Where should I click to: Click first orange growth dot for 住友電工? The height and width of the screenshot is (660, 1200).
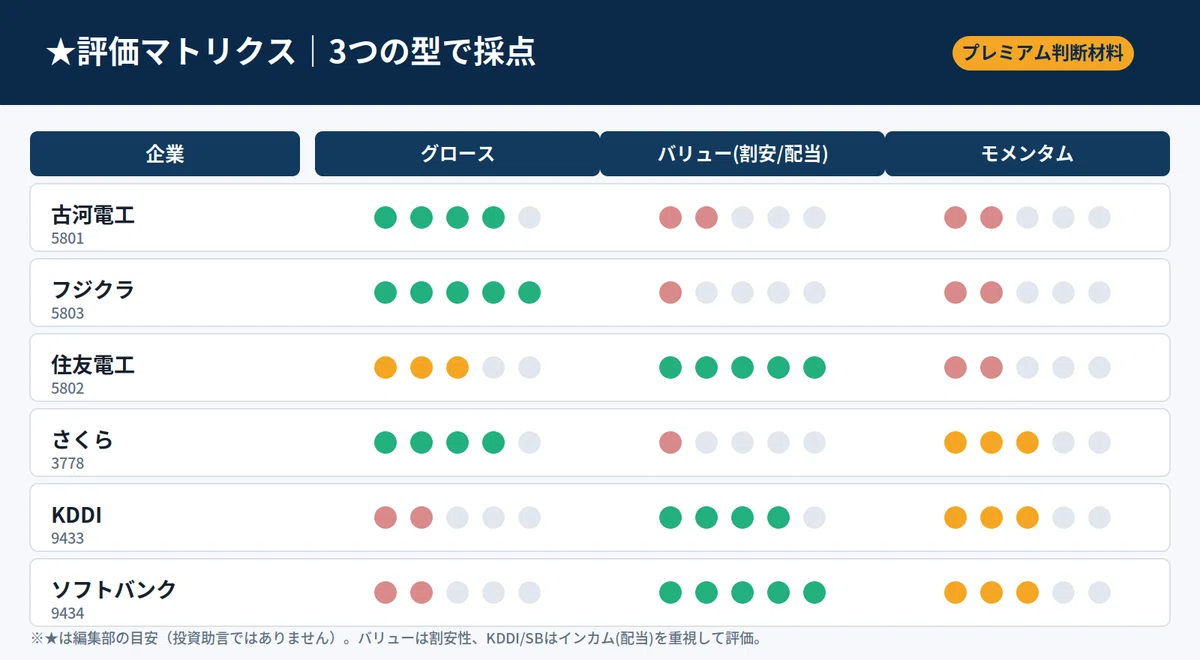coord(385,368)
